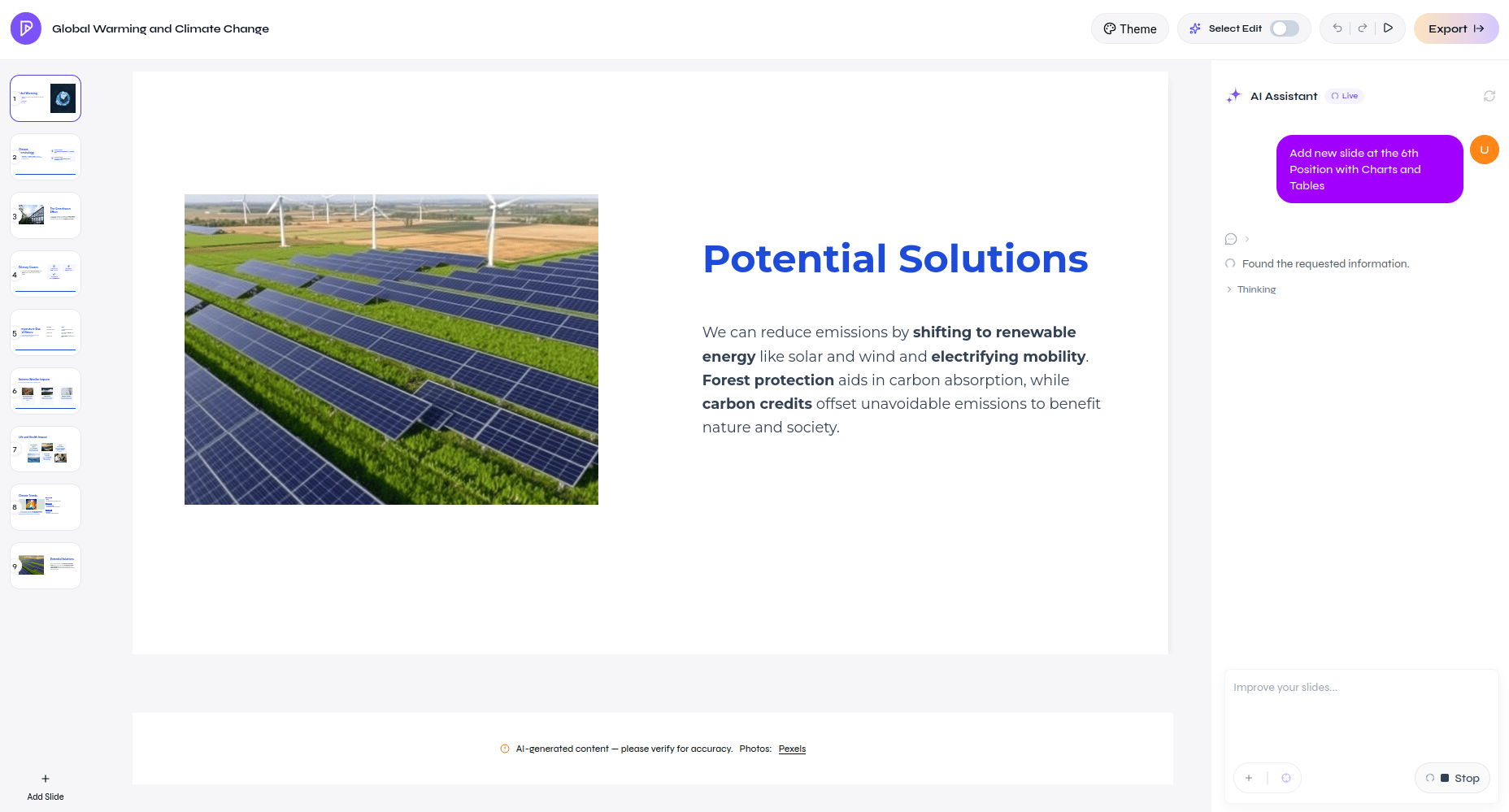1509x812 pixels.
Task: Select slide 5 thumbnail
Action: (46, 332)
